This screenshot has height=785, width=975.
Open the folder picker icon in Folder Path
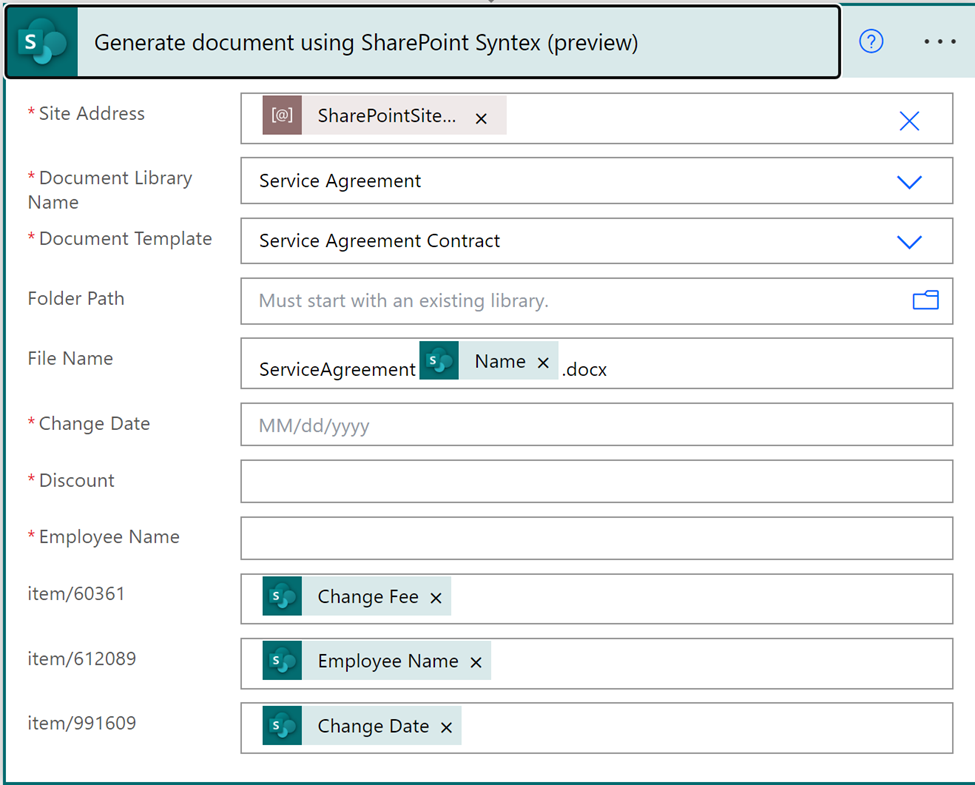coord(925,300)
